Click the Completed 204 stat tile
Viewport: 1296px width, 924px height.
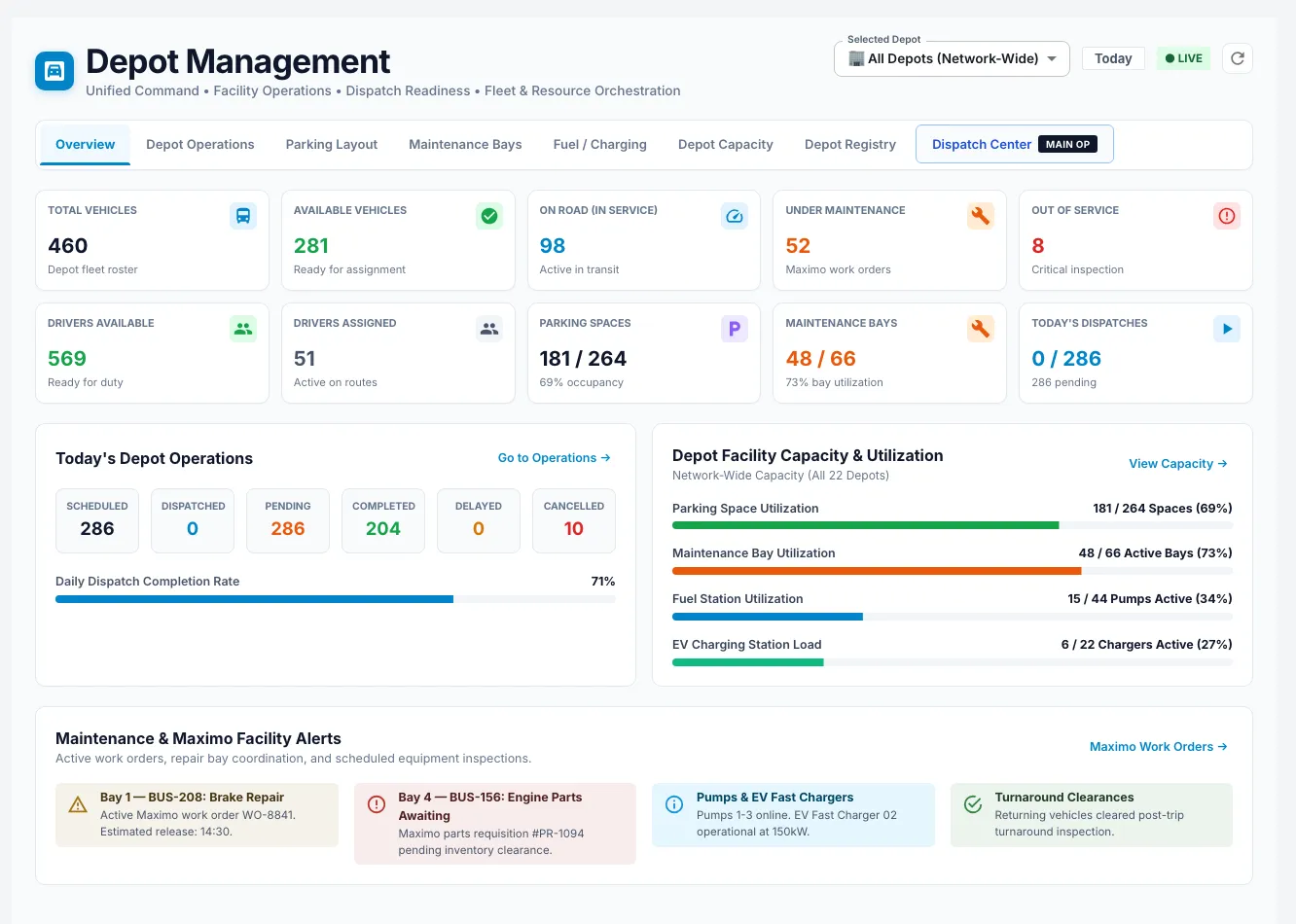[x=383, y=520]
